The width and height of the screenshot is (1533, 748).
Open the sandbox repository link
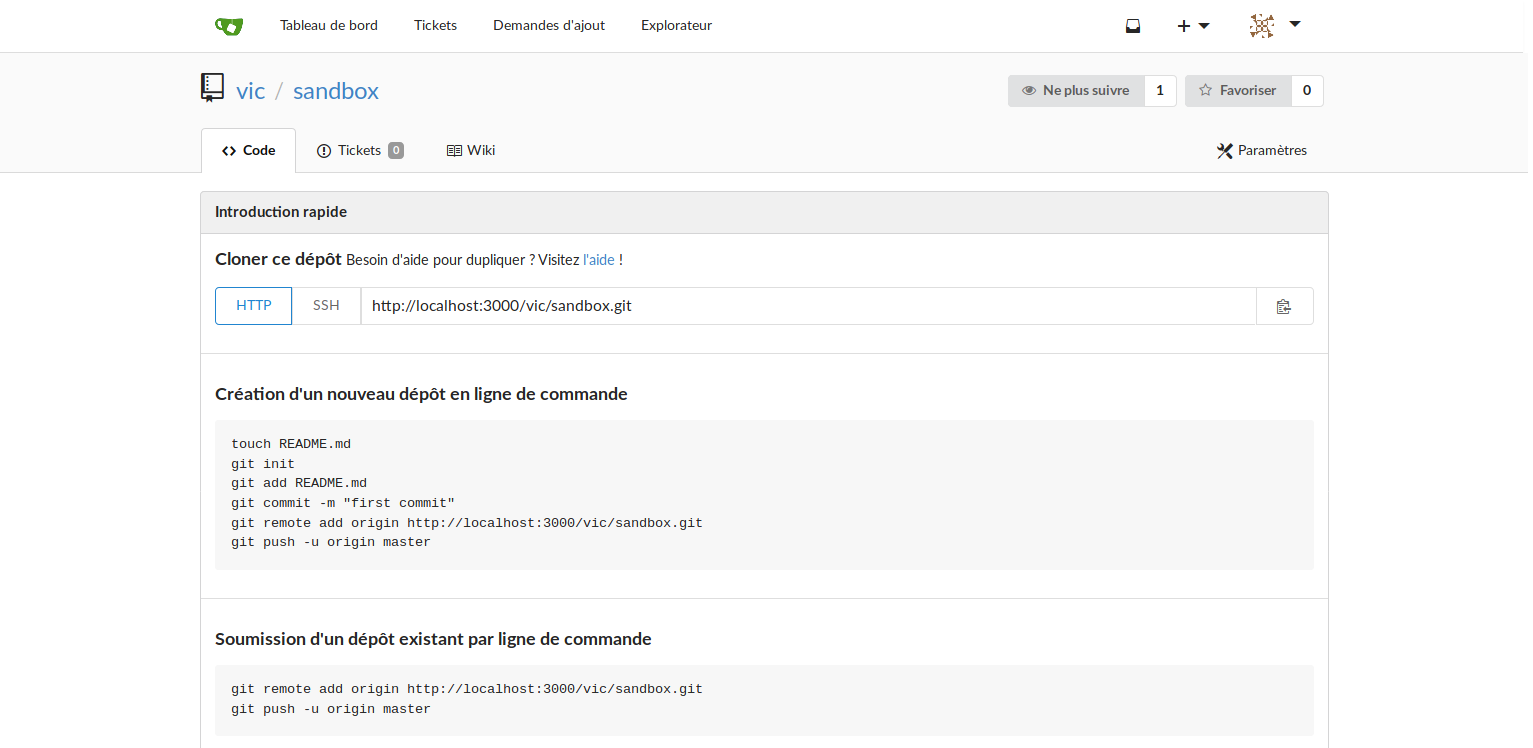[x=336, y=91]
